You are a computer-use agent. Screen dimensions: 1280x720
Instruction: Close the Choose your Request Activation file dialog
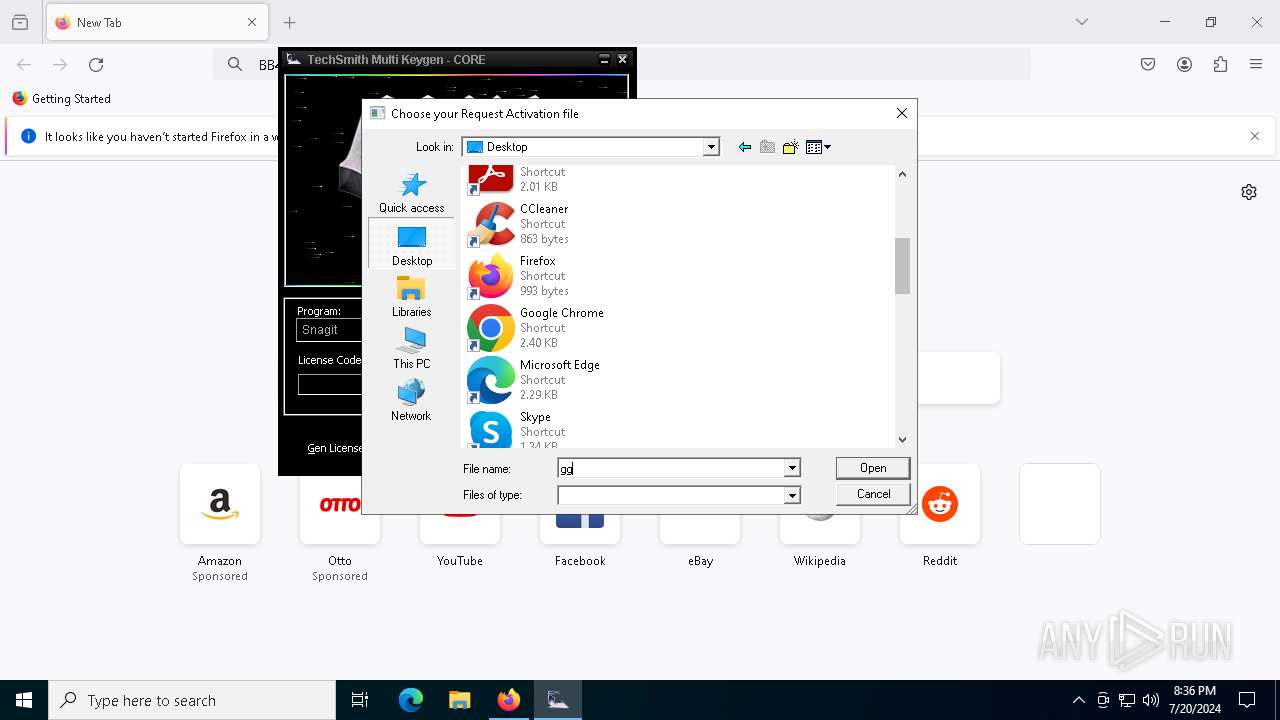click(x=901, y=113)
